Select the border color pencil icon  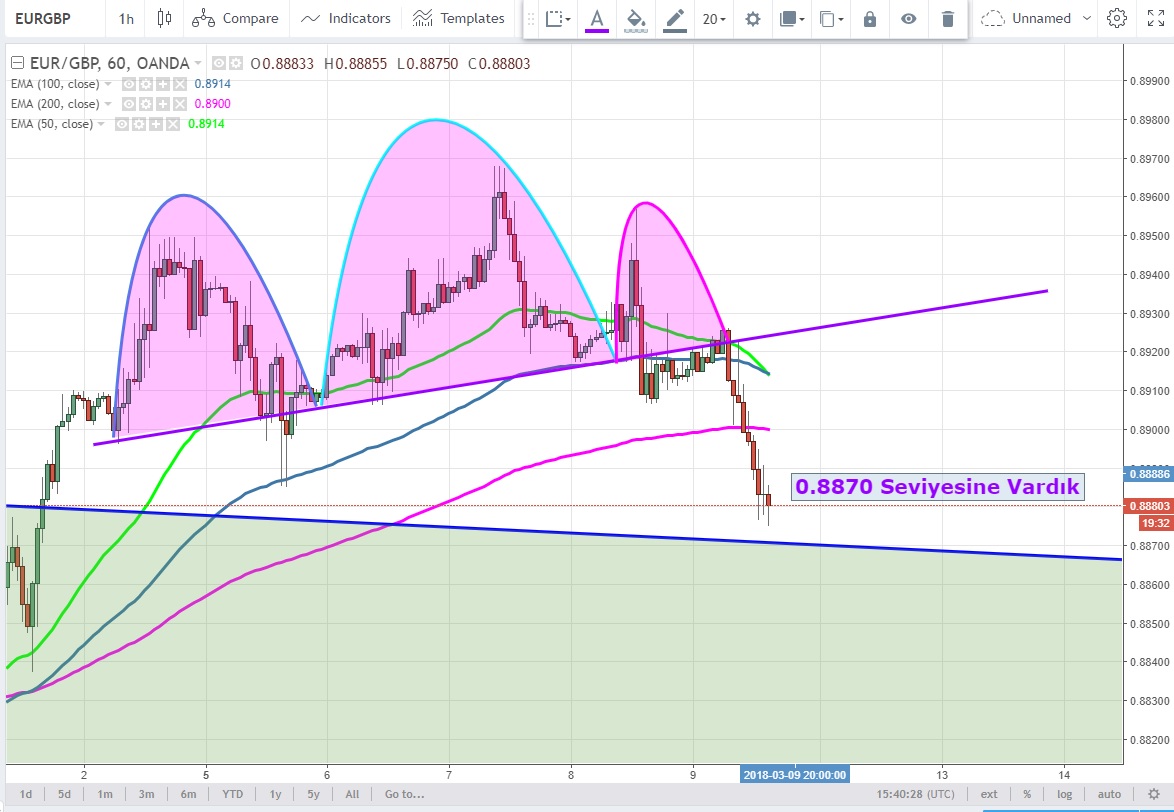676,18
